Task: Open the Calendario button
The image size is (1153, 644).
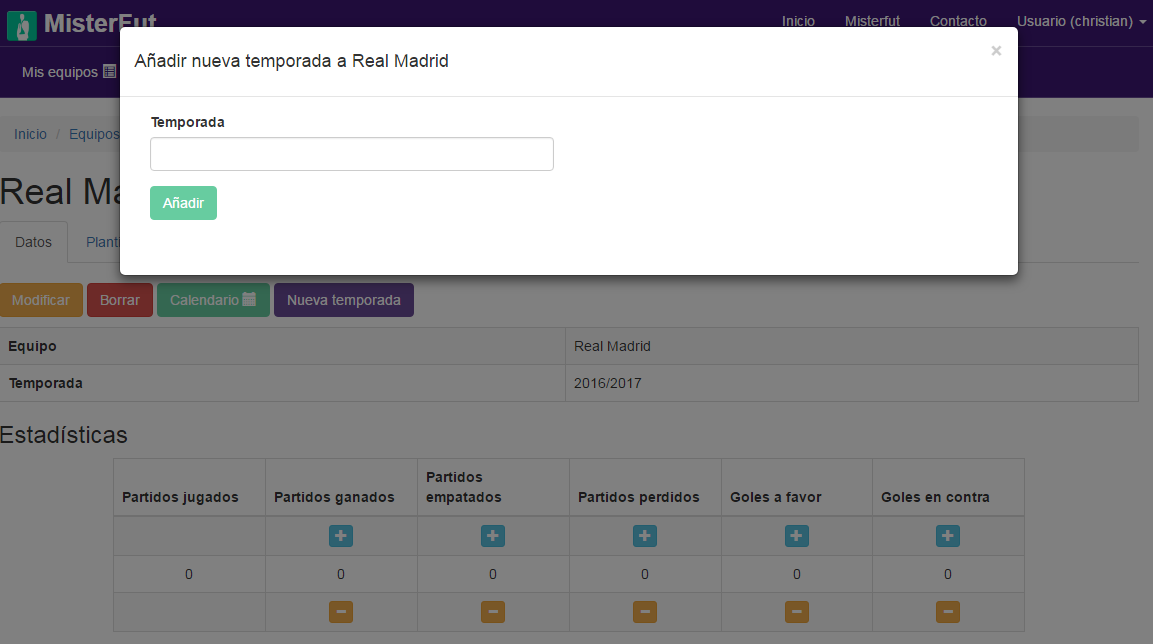Action: 213,300
